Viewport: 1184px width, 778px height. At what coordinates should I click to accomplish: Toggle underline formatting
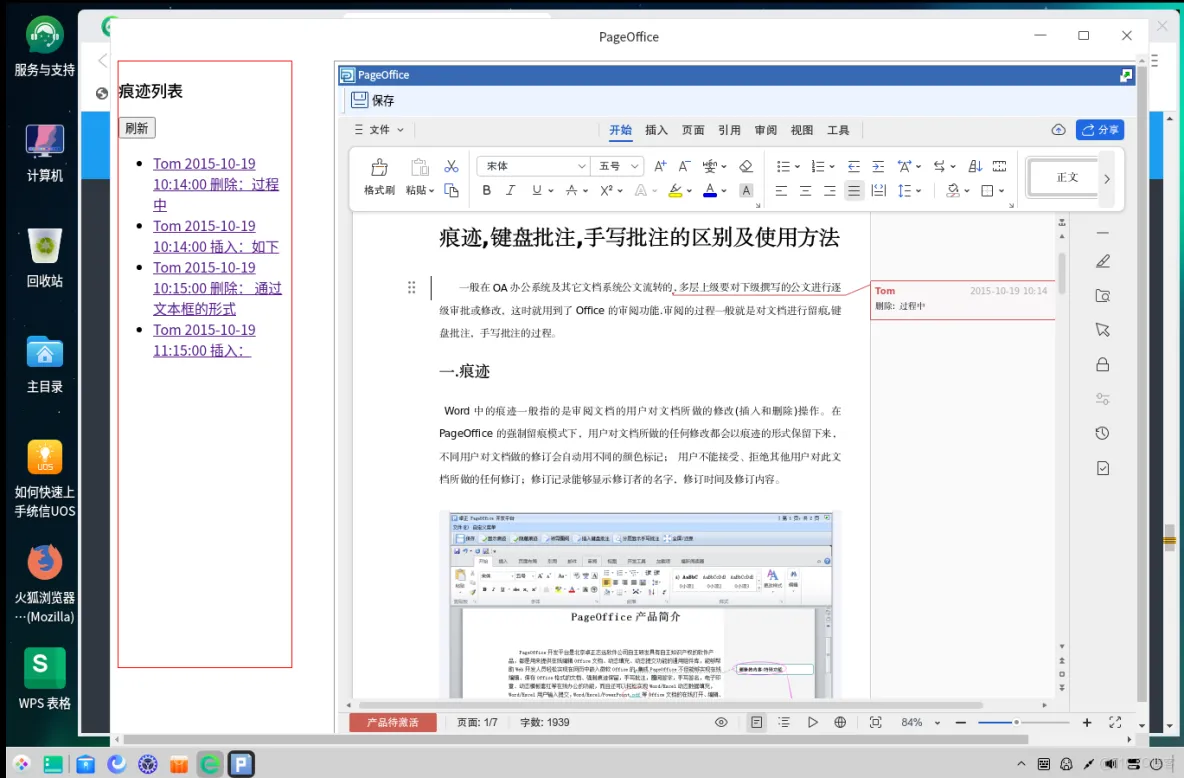pyautogui.click(x=536, y=190)
